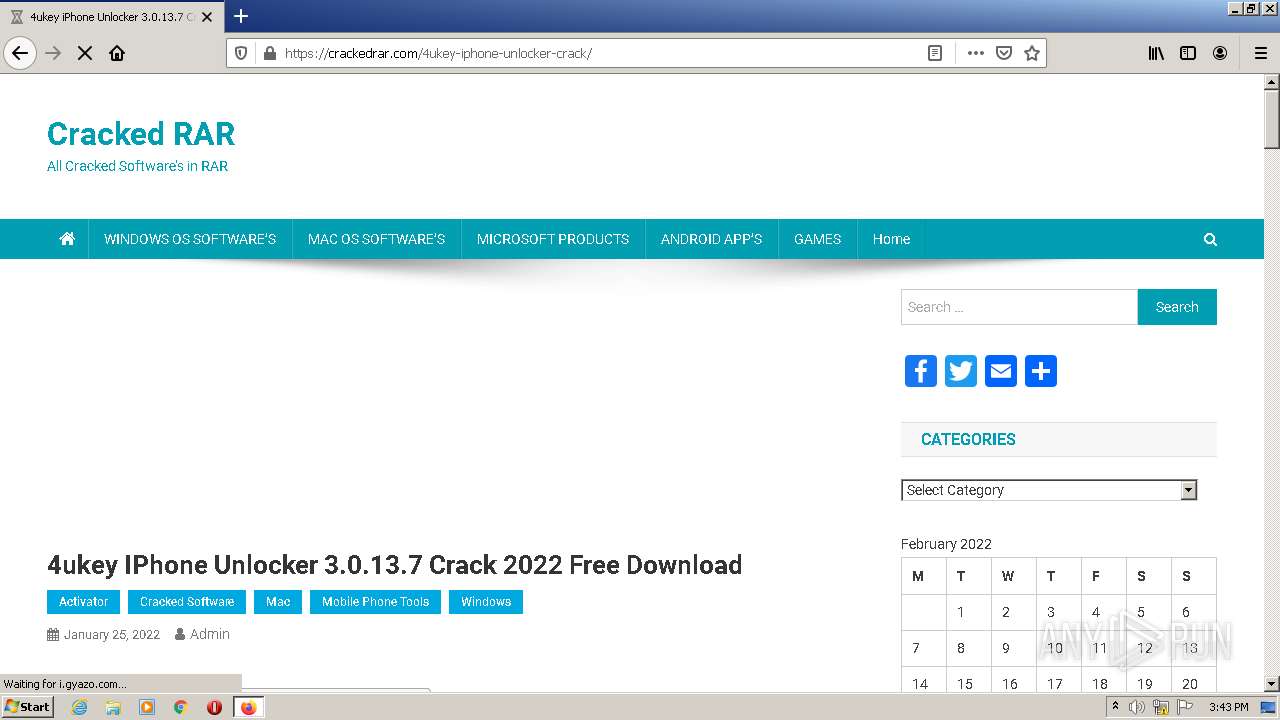Image resolution: width=1280 pixels, height=720 pixels.
Task: Click the site home icon in nav bar
Action: point(67,239)
